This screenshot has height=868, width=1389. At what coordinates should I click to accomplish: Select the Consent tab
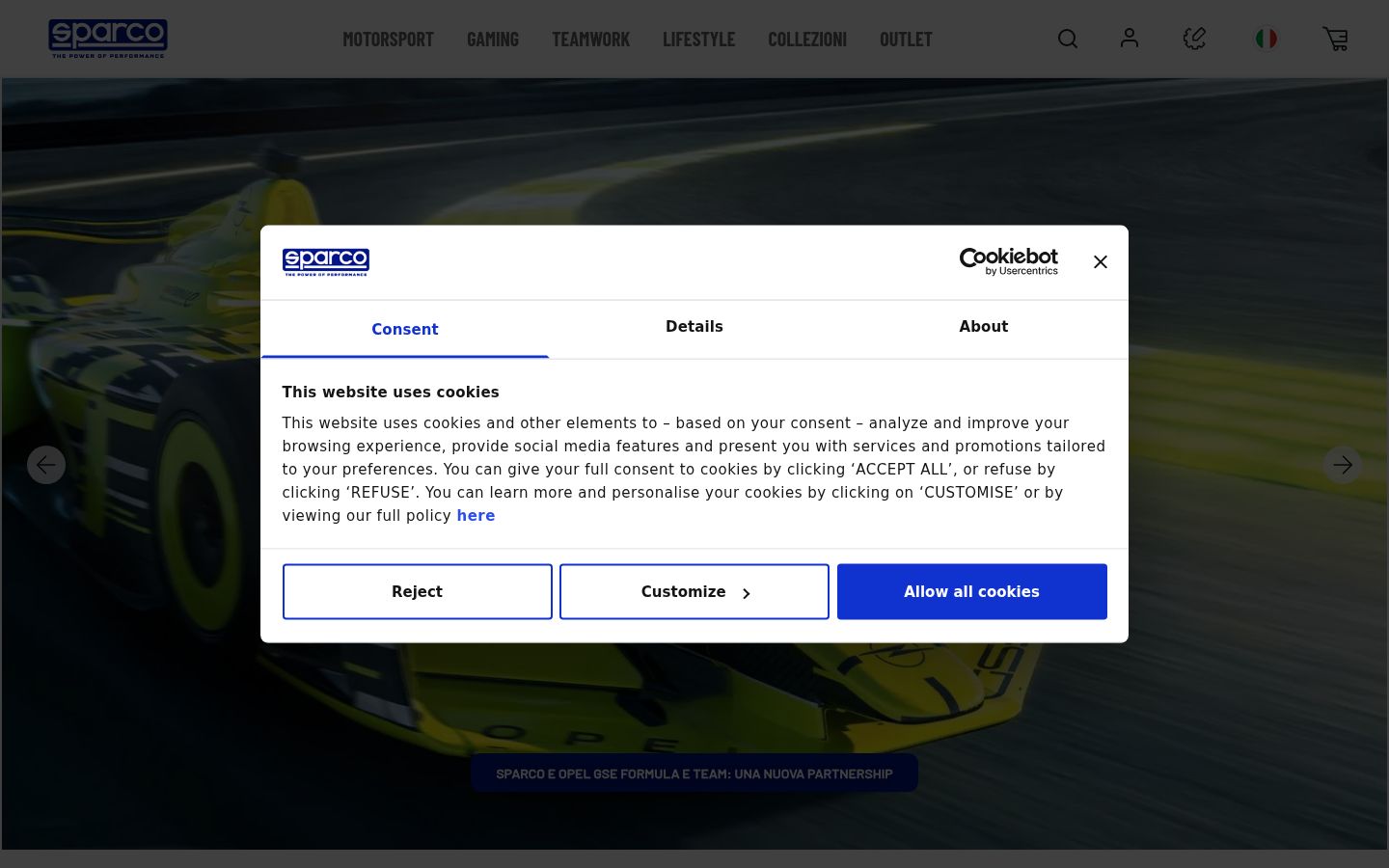coord(405,329)
